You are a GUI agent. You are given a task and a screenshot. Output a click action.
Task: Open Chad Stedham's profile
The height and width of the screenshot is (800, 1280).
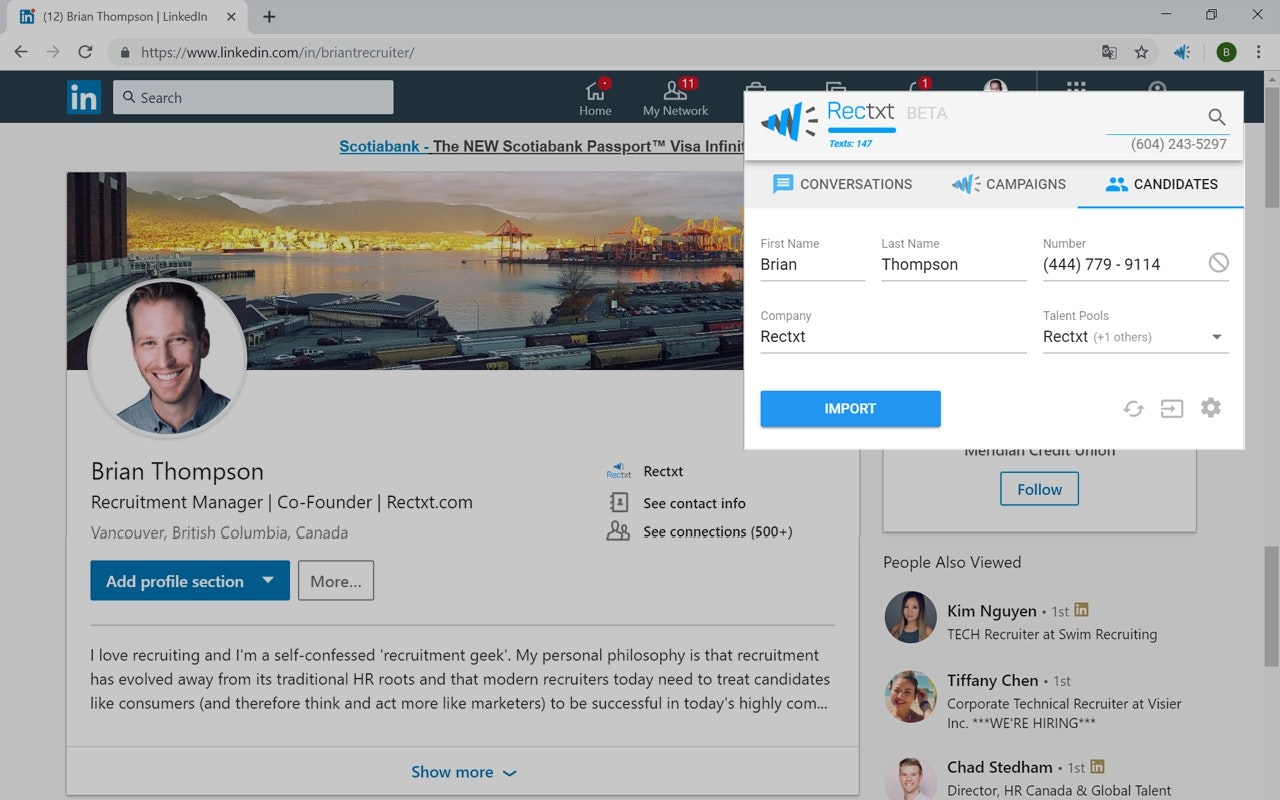(999, 767)
